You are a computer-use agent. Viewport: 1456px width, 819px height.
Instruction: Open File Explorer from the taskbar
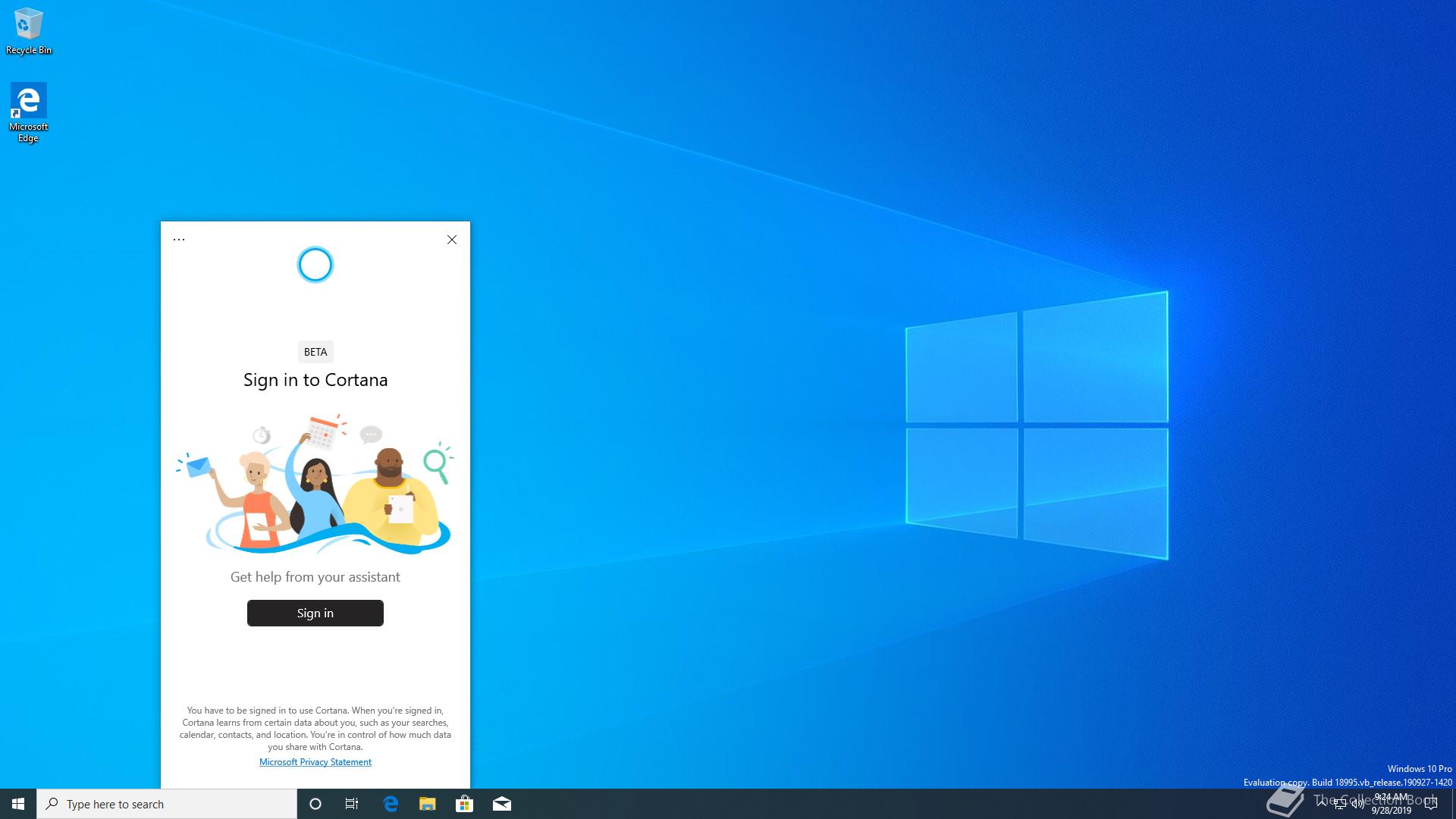(428, 804)
